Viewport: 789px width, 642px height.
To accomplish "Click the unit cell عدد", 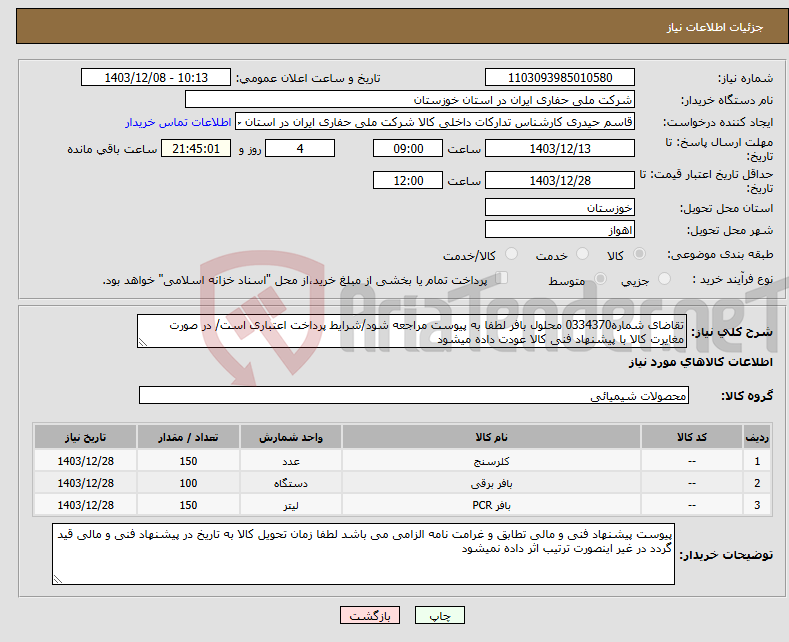I will (291, 461).
